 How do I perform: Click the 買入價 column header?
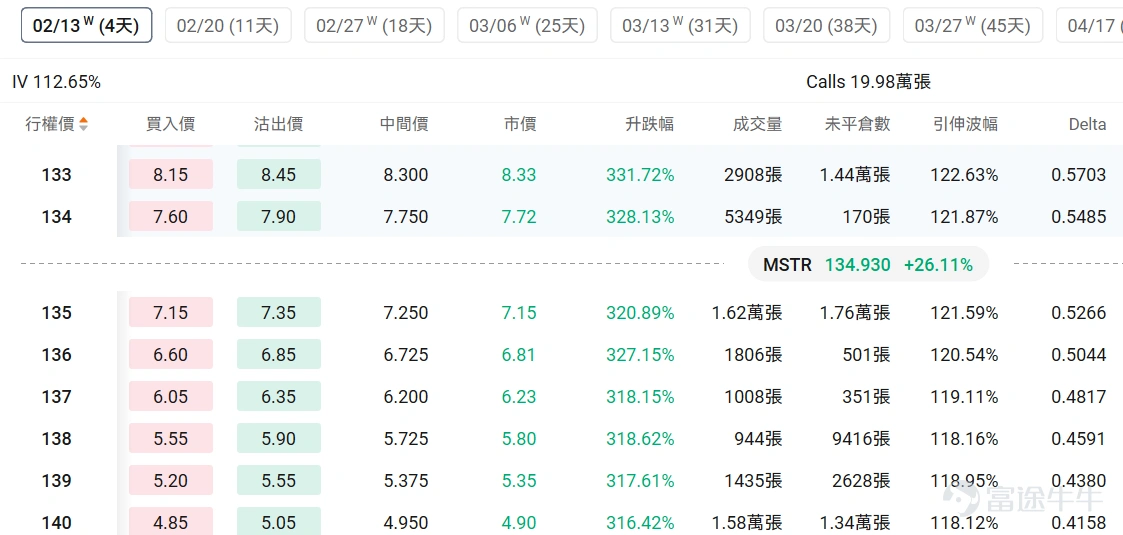[170, 124]
